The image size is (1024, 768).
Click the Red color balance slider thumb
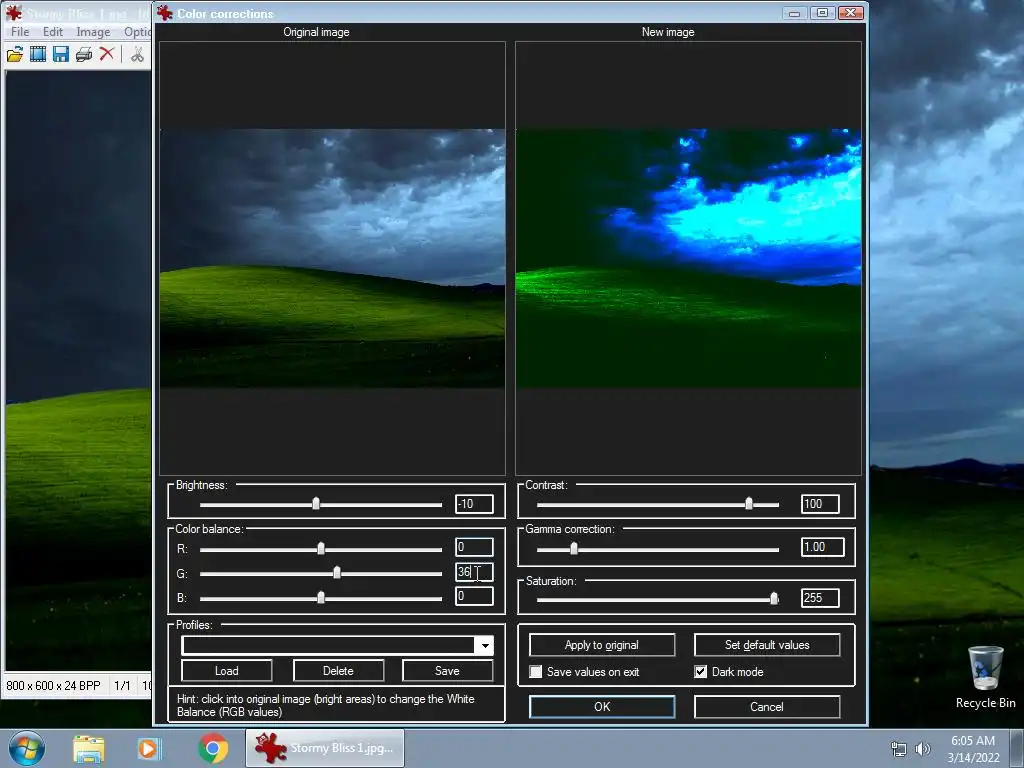coord(321,549)
